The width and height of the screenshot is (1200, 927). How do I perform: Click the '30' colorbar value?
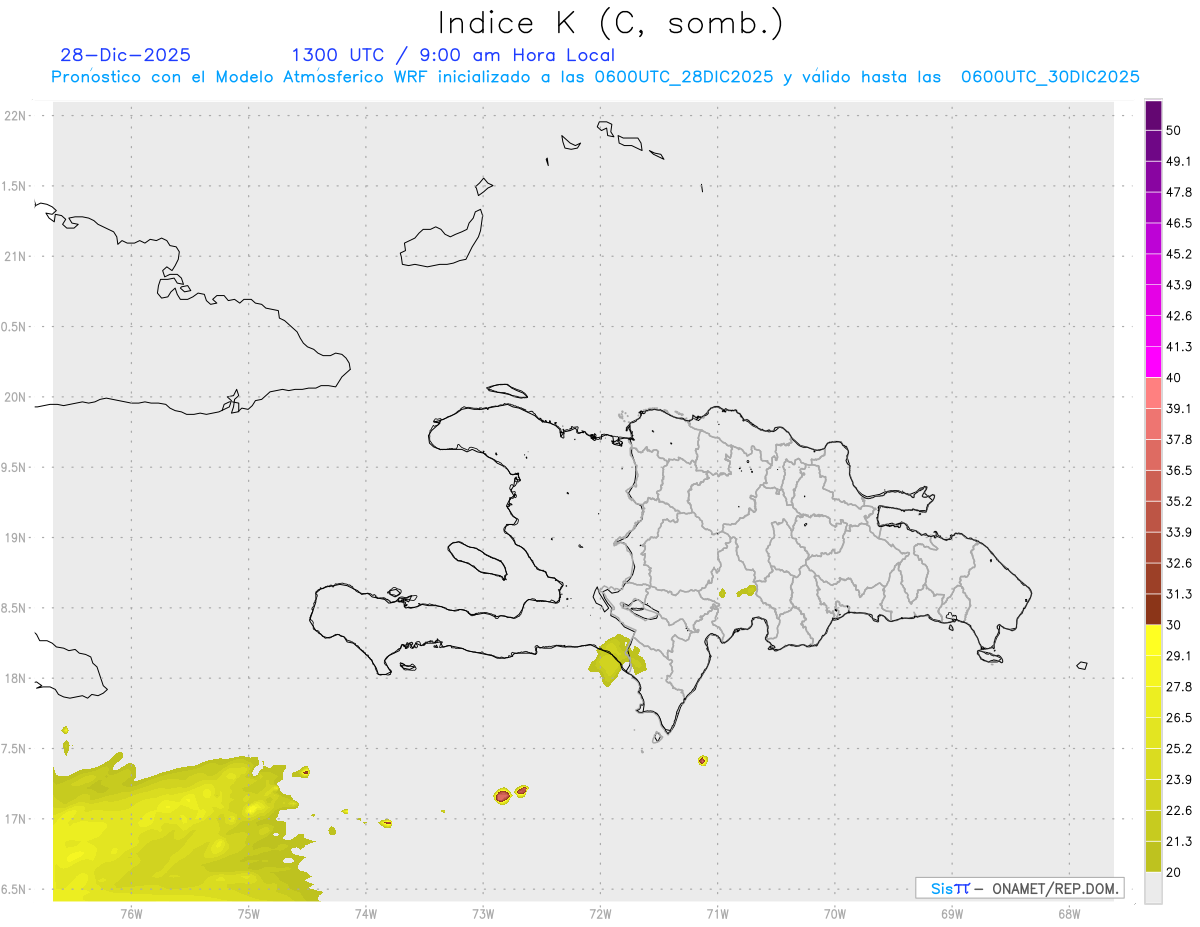pos(1175,625)
